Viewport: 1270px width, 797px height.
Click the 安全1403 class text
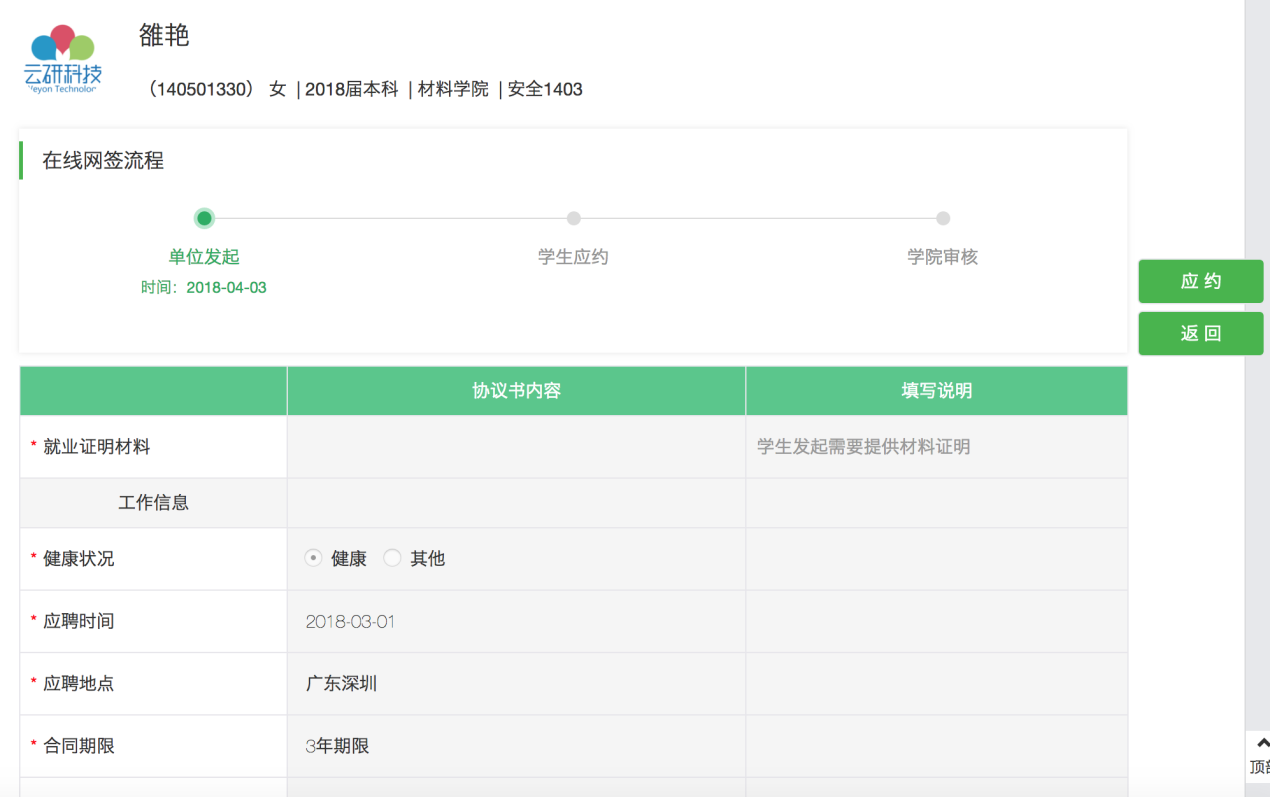point(545,89)
